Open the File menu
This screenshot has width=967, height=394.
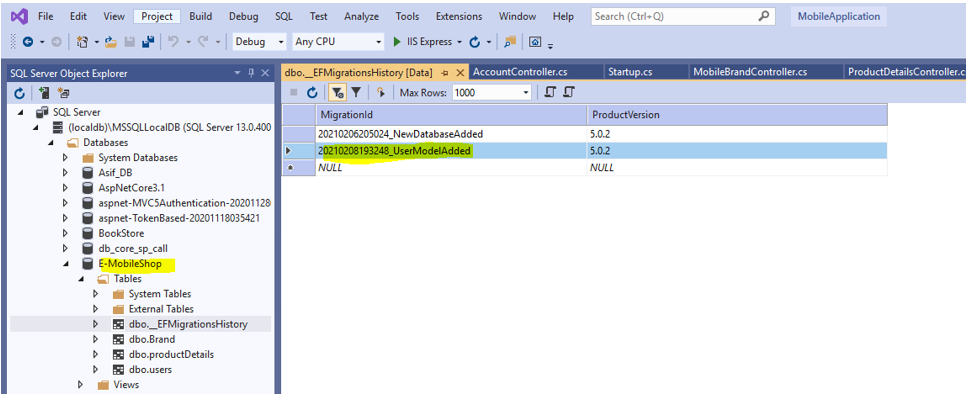click(46, 17)
